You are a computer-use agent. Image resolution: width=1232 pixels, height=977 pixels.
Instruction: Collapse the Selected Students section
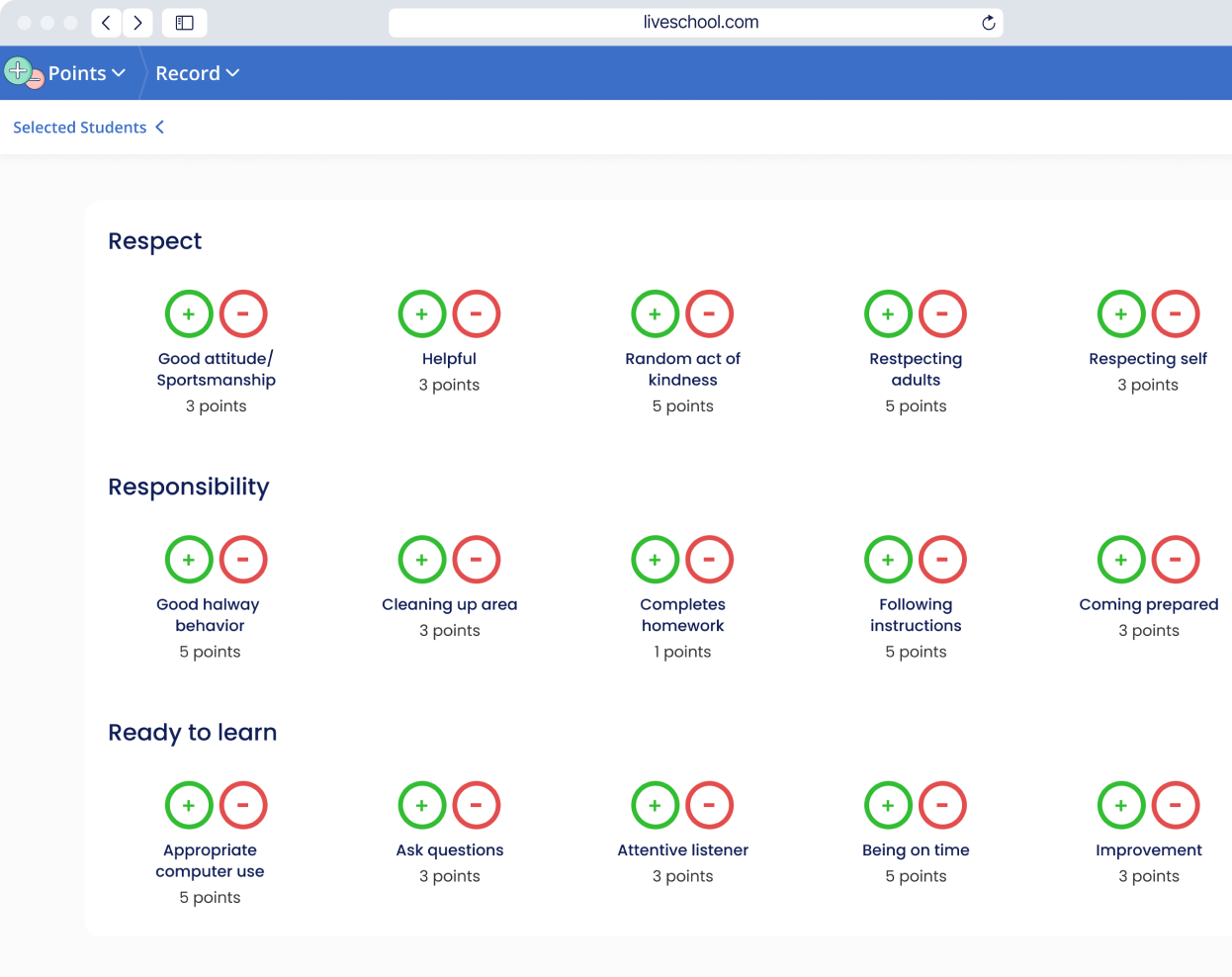[x=160, y=127]
